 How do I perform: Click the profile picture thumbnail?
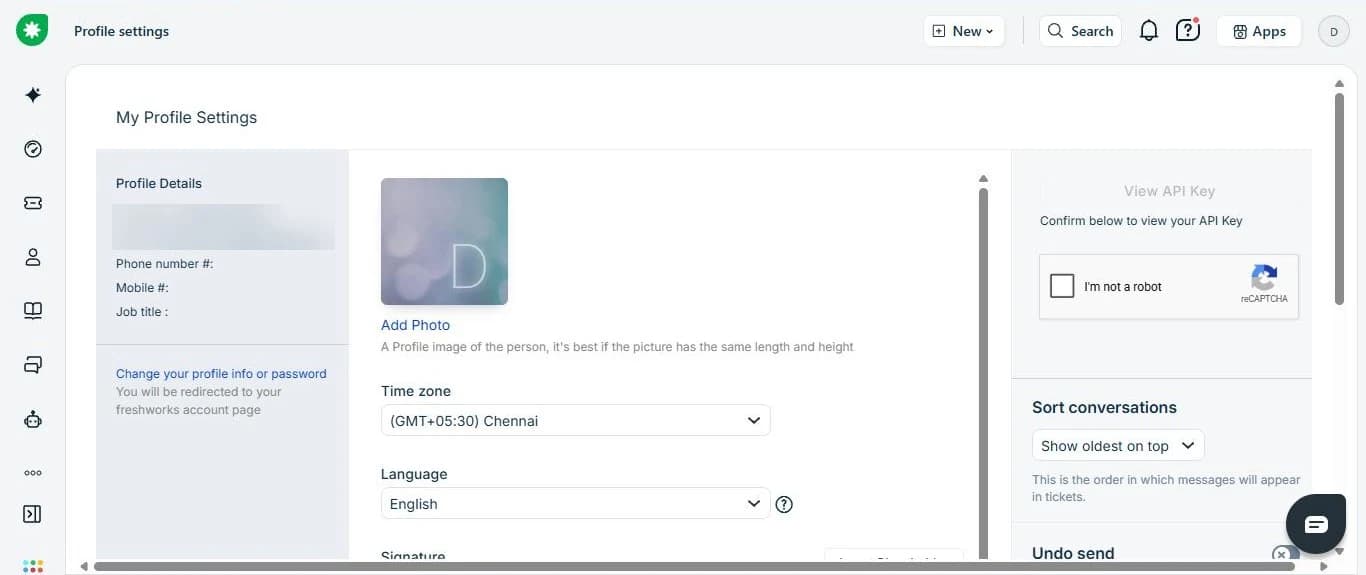click(x=444, y=241)
